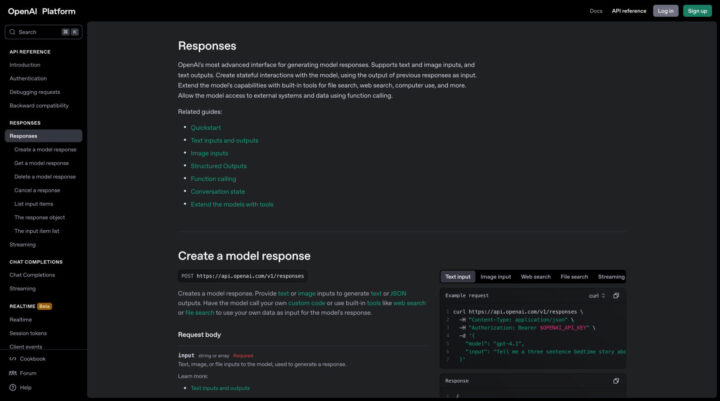The width and height of the screenshot is (720, 401).
Task: Open Docs in the top navigation
Action: point(596,11)
